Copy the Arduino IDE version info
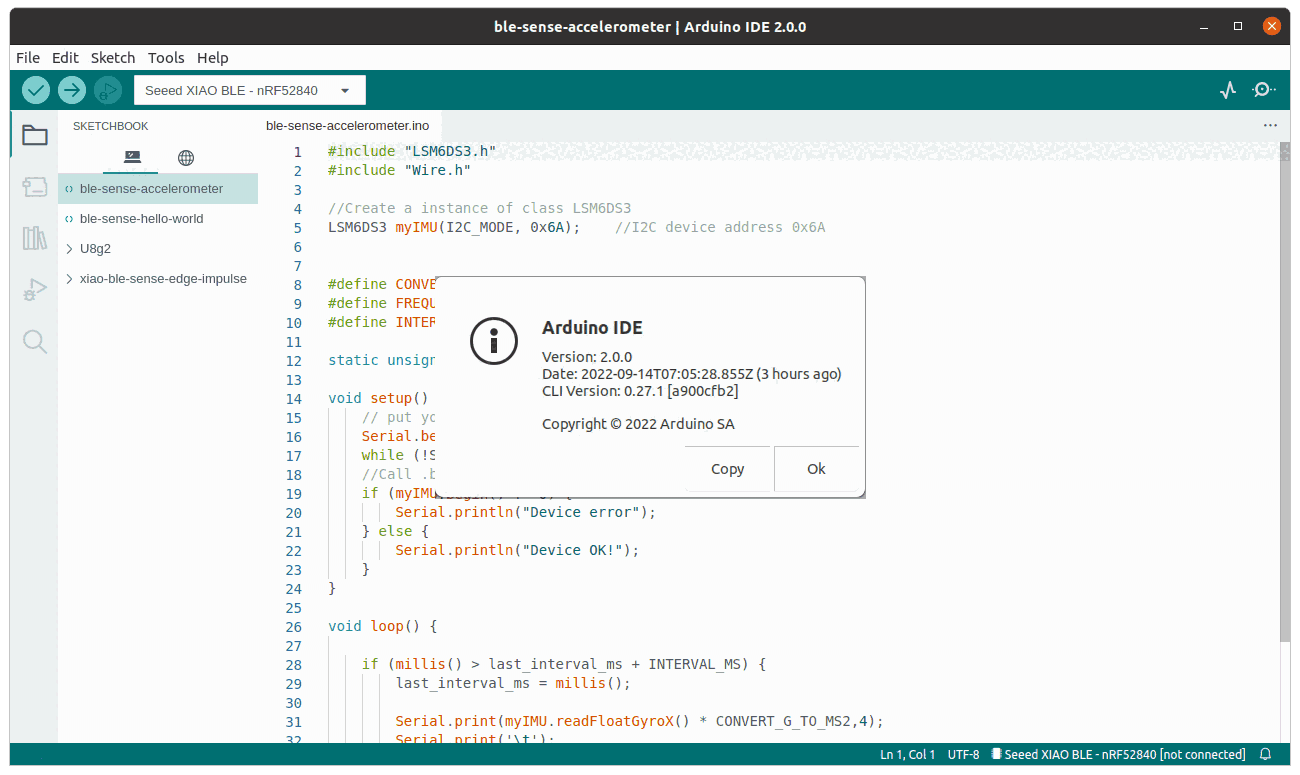Image resolution: width=1300 pixels, height=775 pixels. [x=727, y=468]
